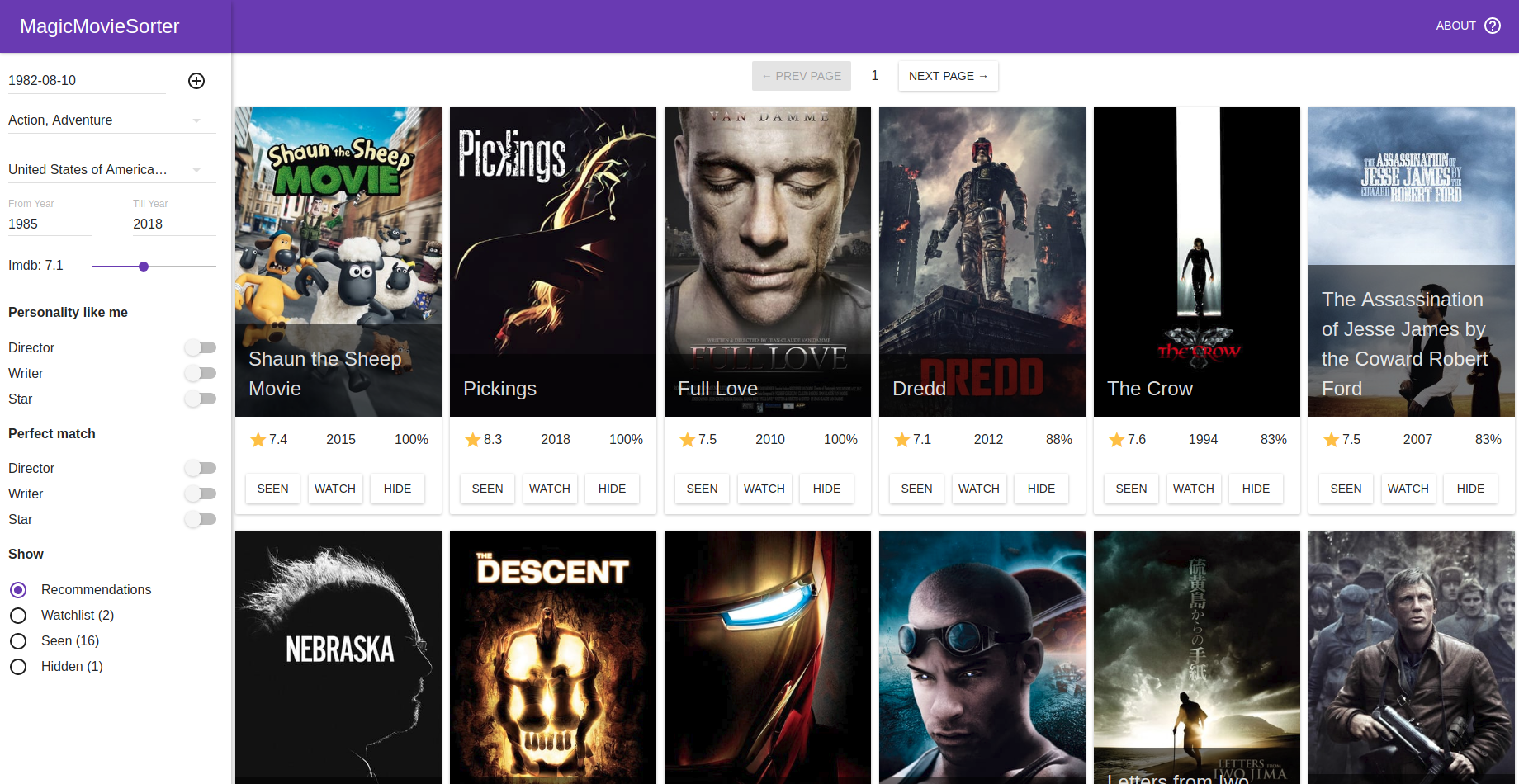Enable Perfect match Director switch

(x=201, y=468)
